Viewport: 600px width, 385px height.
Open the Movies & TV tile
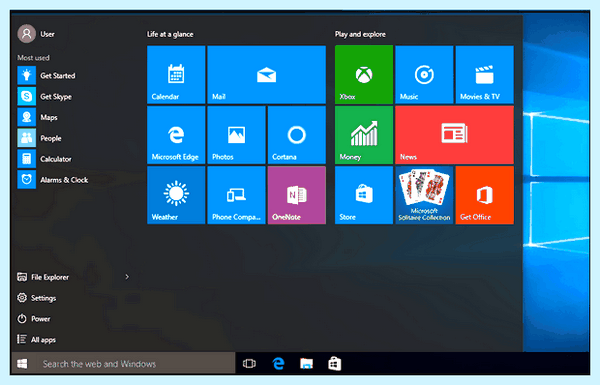[484, 75]
